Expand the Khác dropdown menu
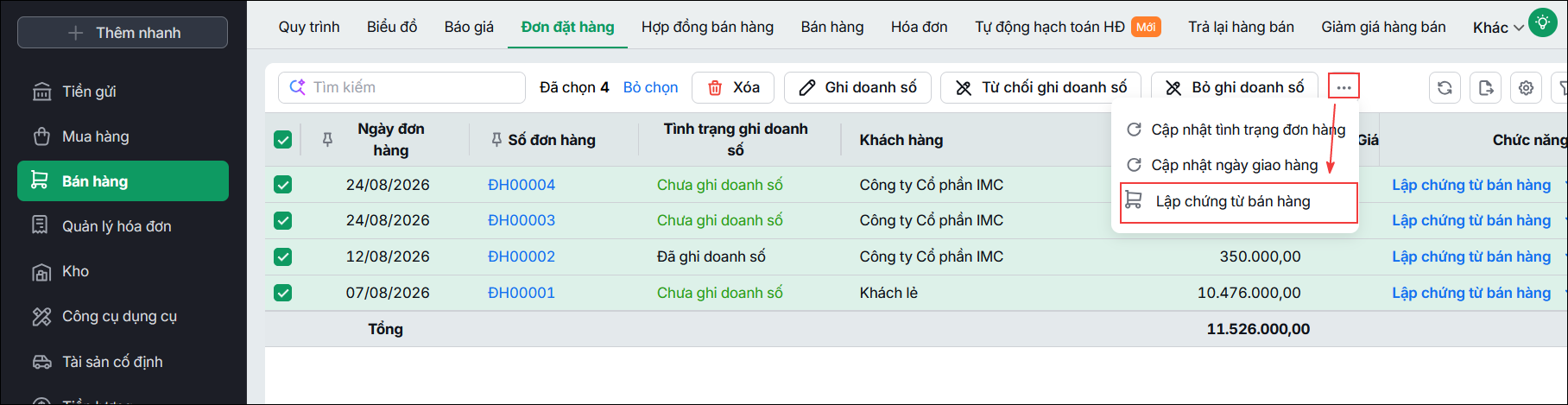 click(1498, 28)
